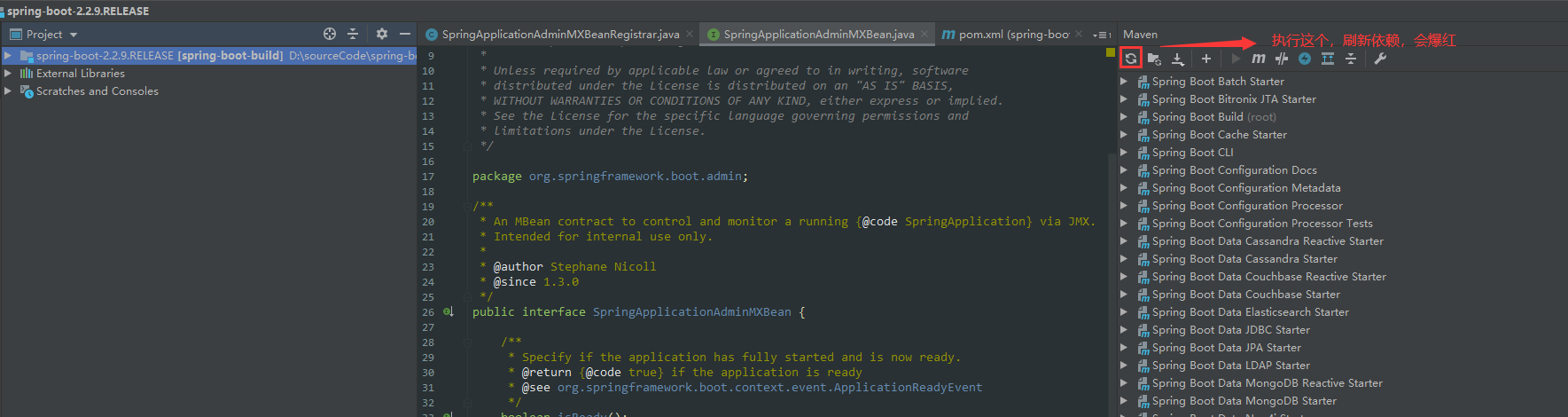This screenshot has height=417, width=1568.
Task: Collapse all in Project panel
Action: [x=353, y=34]
